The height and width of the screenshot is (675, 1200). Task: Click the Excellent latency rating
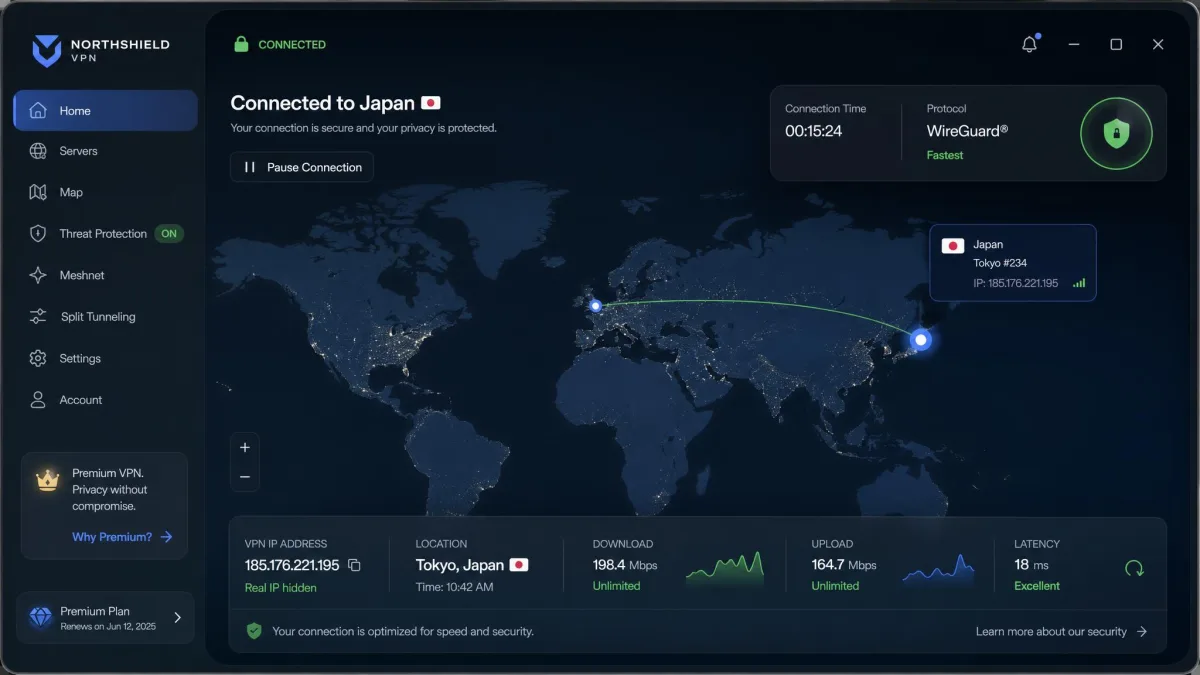tap(1037, 586)
